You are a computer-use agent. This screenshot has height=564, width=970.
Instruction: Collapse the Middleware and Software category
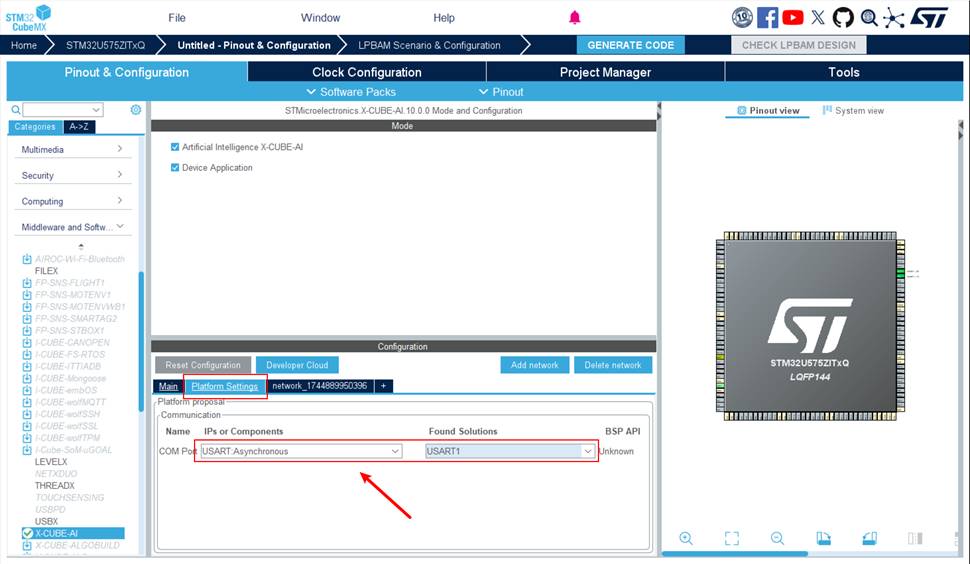[x=72, y=227]
